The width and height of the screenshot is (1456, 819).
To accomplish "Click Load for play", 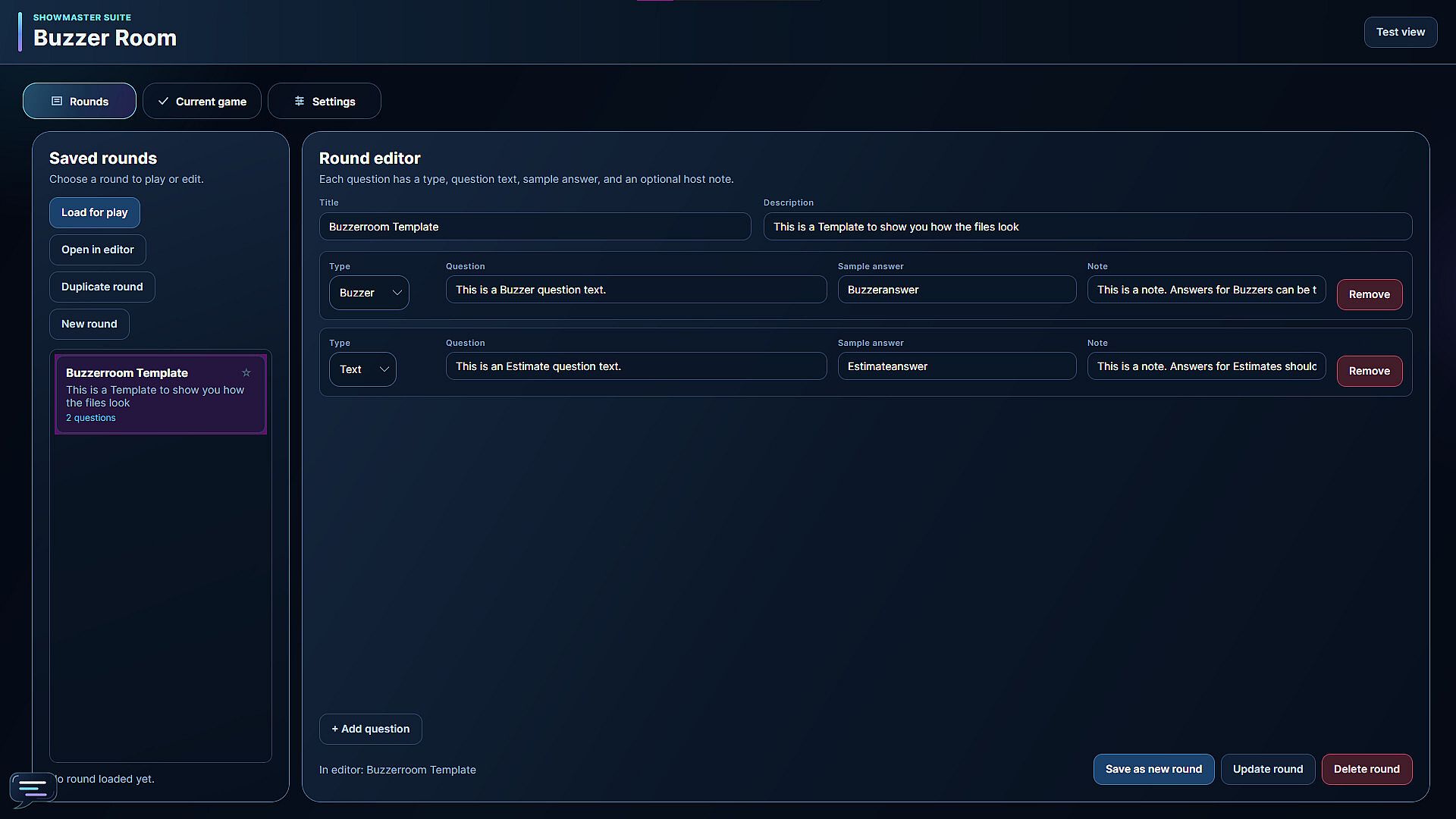I will coord(95,212).
